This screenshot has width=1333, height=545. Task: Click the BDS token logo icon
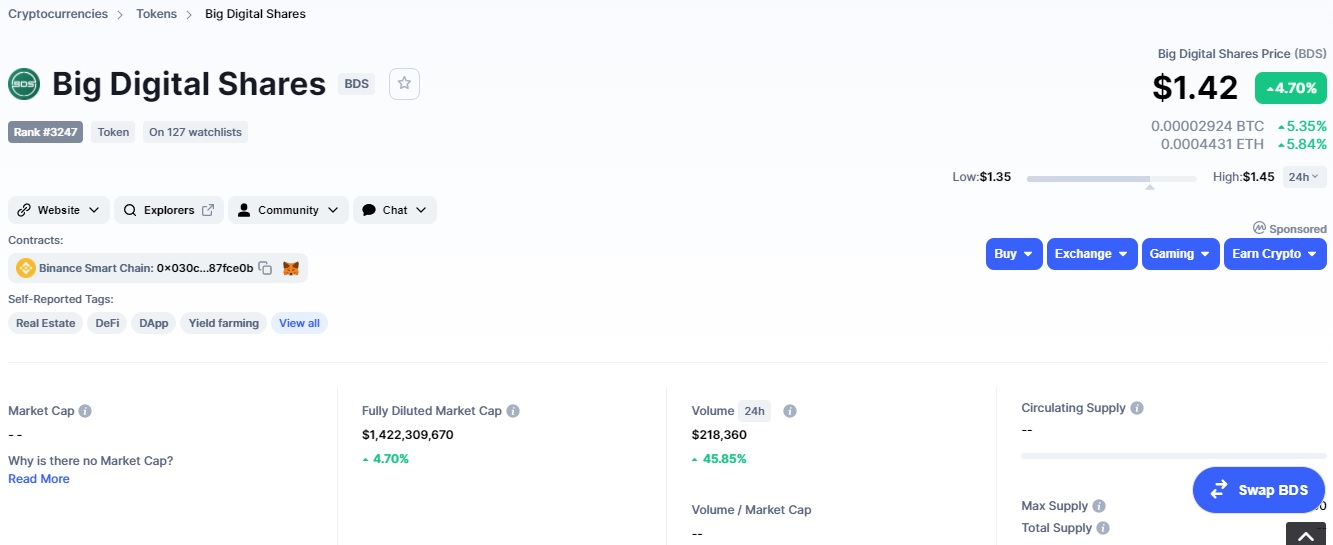tap(24, 84)
